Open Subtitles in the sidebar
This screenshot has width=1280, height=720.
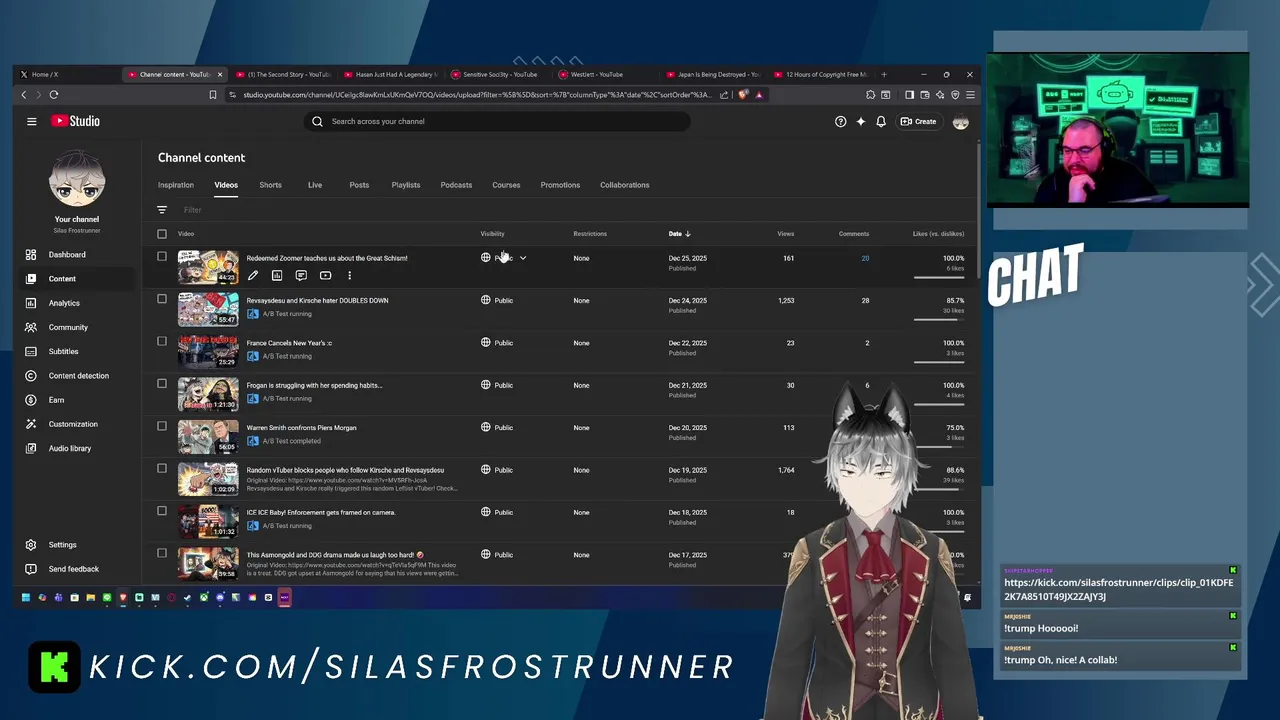tap(75, 351)
